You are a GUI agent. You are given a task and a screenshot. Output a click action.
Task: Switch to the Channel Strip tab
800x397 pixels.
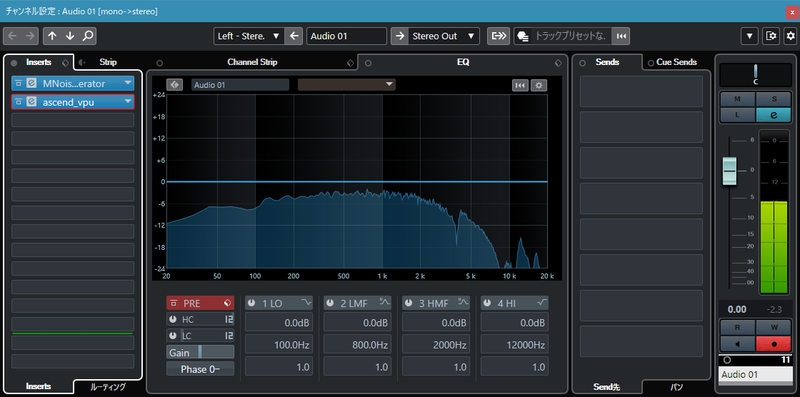[x=252, y=62]
